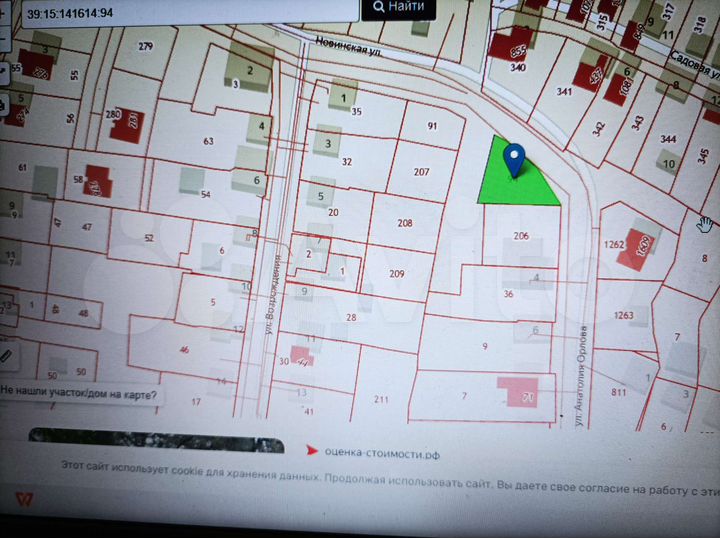Click the red arrow icon before оценка-стоимости.рф

click(x=311, y=452)
